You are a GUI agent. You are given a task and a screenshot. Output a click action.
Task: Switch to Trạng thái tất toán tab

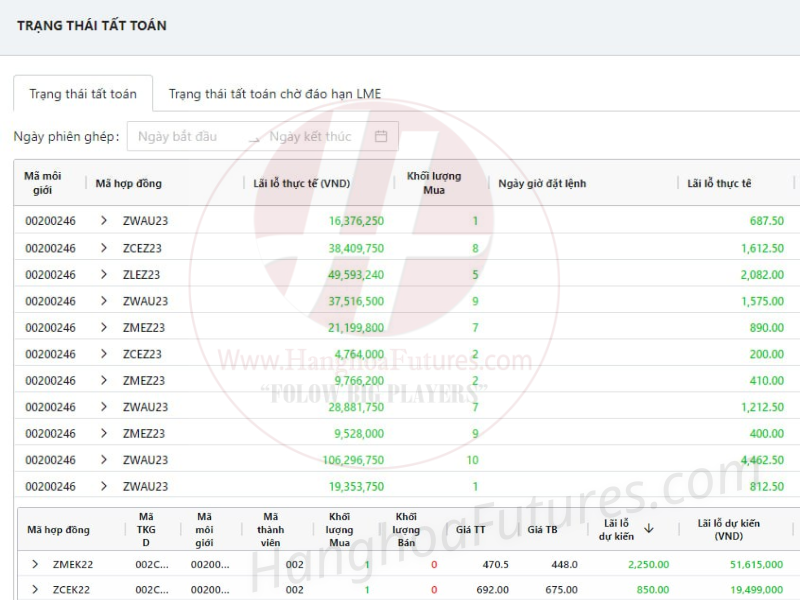coord(83,94)
